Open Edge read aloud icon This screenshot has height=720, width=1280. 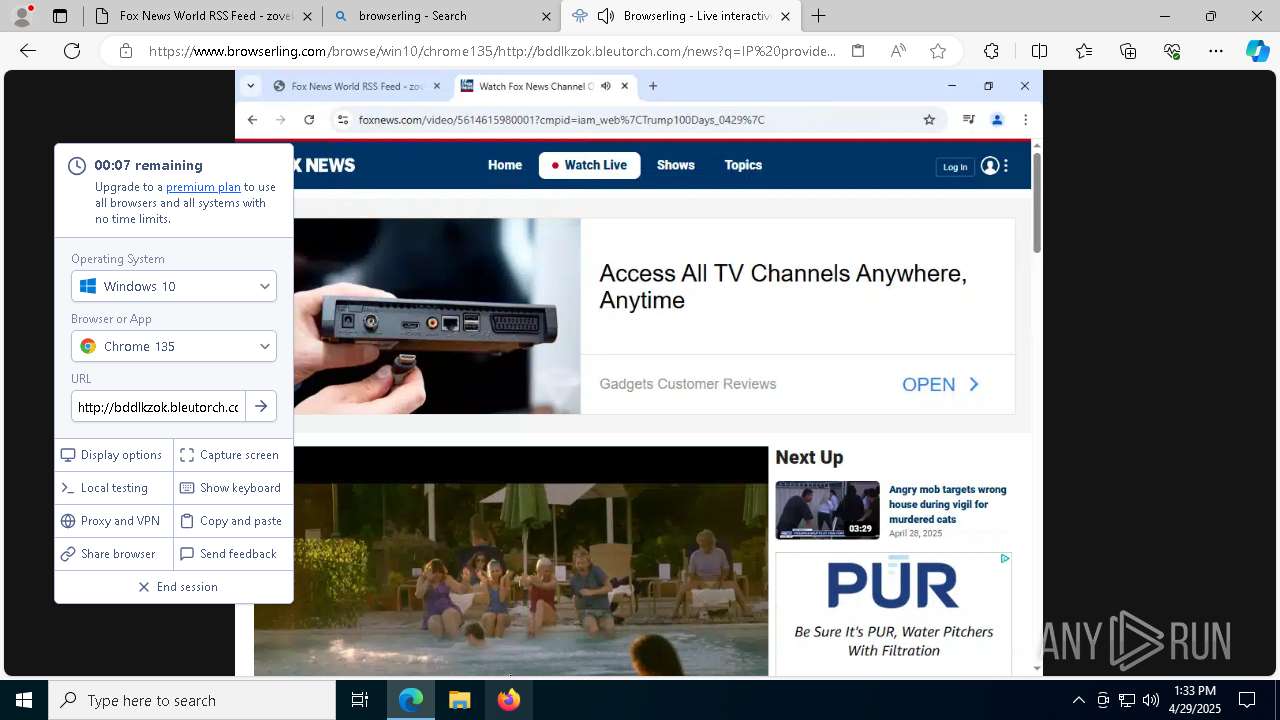pos(898,51)
